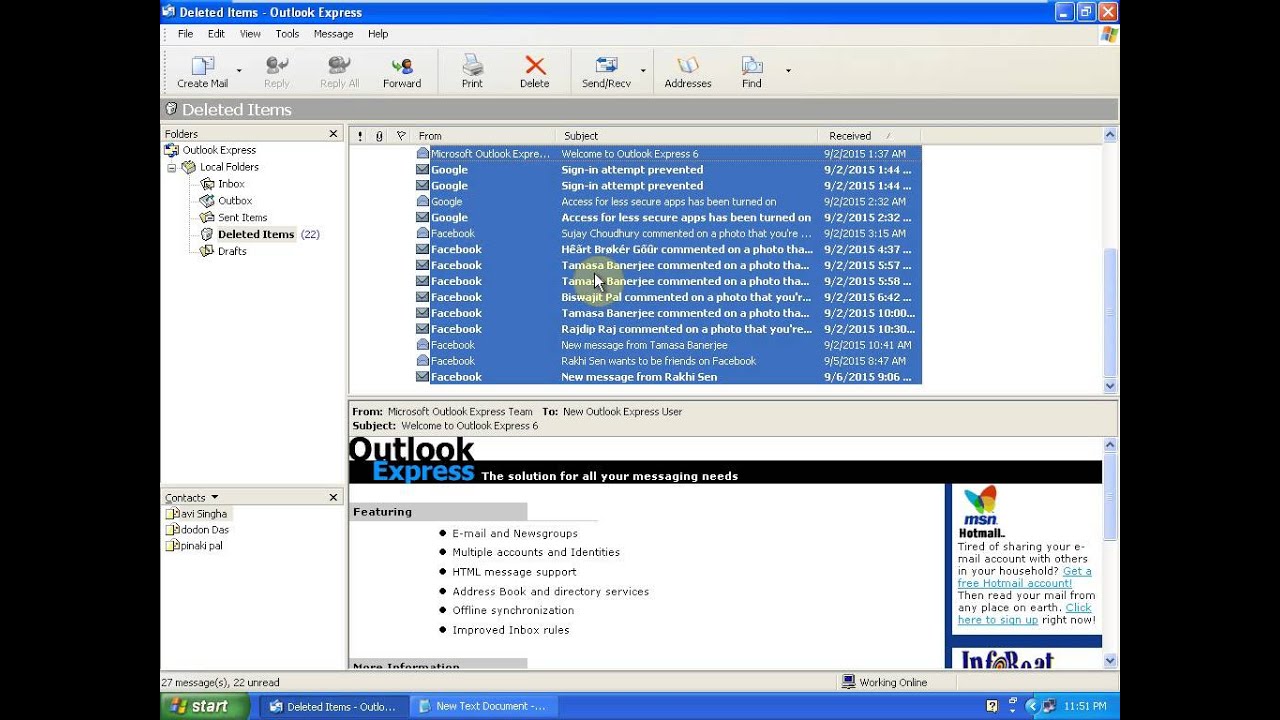This screenshot has height=720, width=1280.
Task: Open the Get a free Hotmail account link
Action: click(1024, 577)
